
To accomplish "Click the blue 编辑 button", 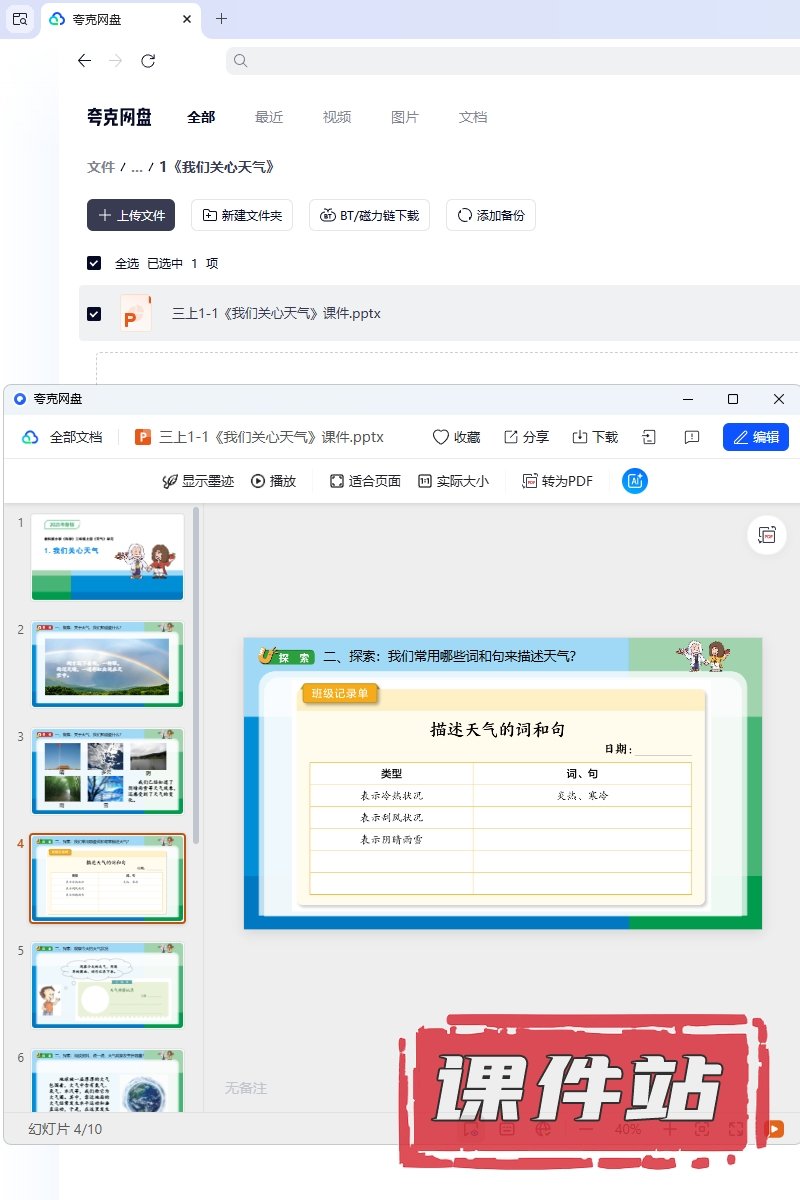I will [x=755, y=437].
